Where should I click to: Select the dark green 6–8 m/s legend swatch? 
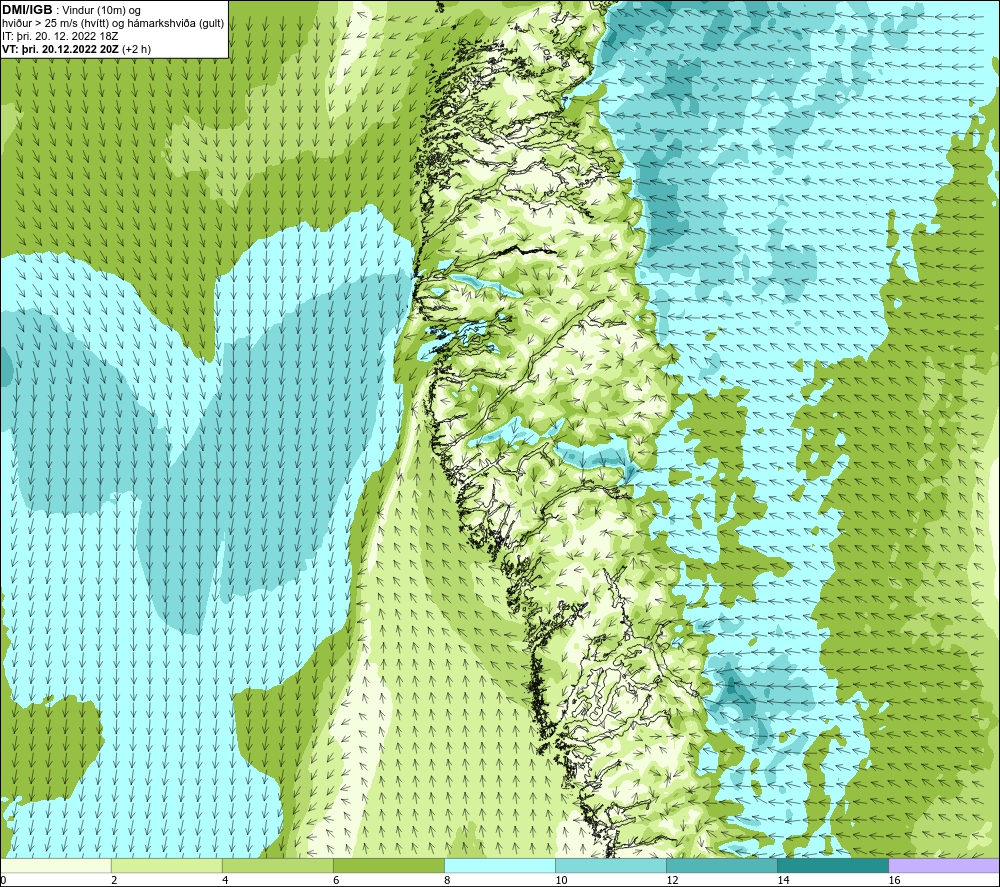tap(388, 865)
